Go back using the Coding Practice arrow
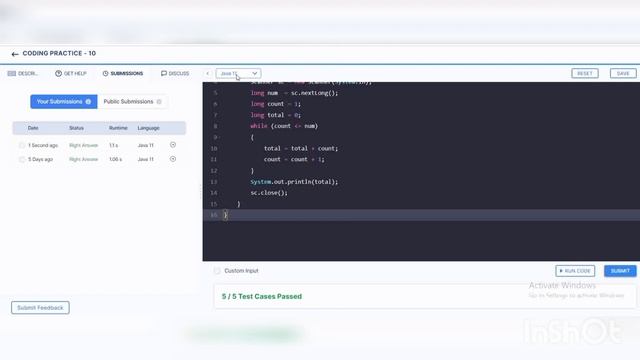This screenshot has height=360, width=640. tap(15, 54)
